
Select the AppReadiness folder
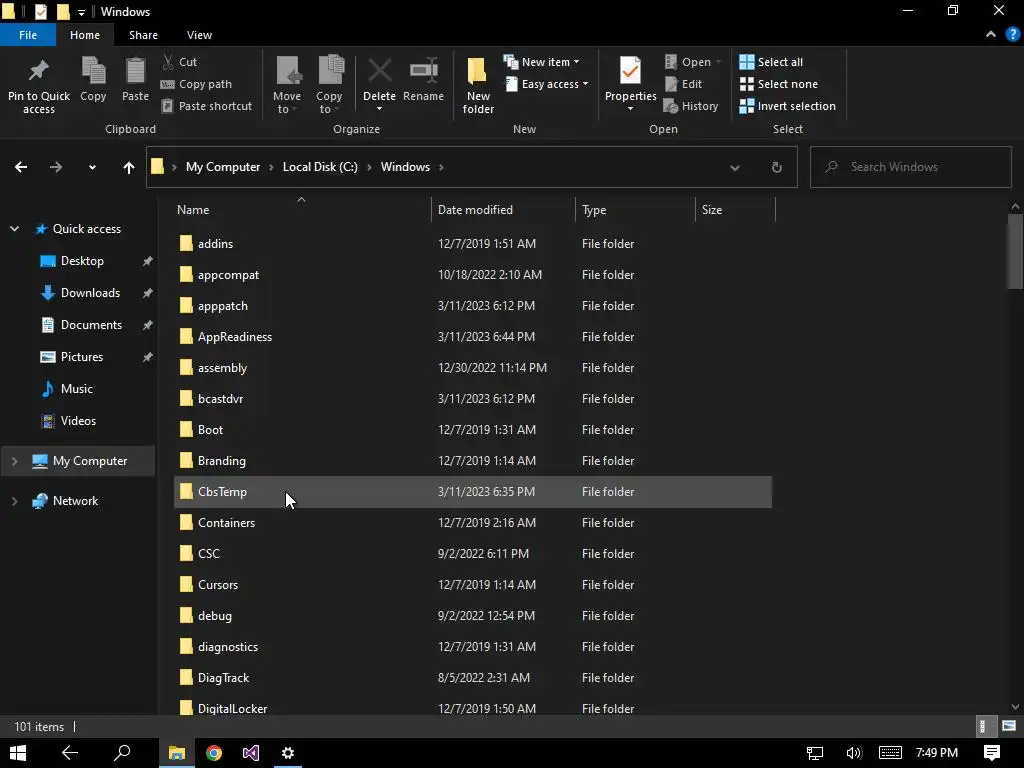[x=473, y=337]
